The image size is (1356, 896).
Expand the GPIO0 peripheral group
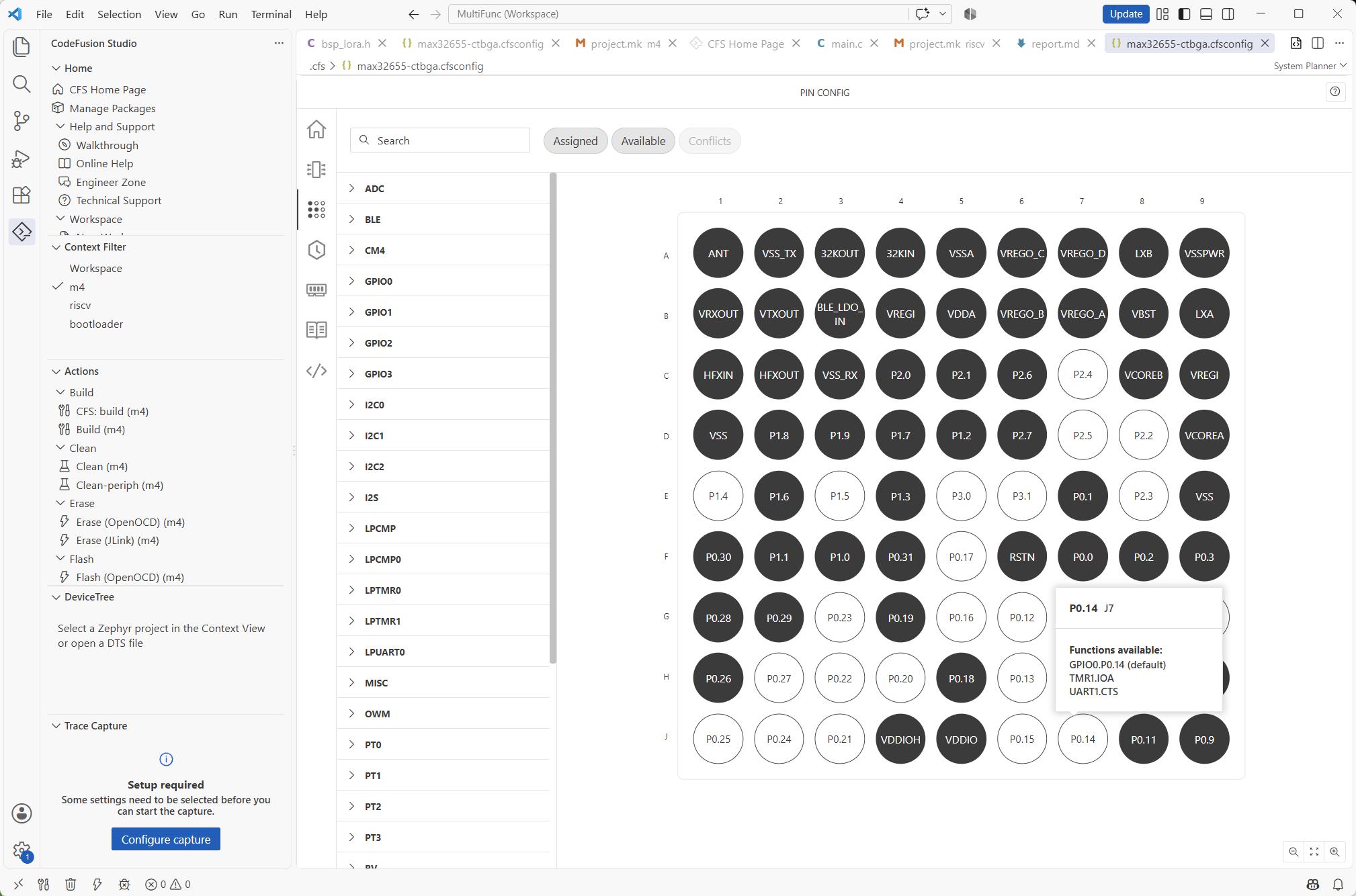443,281
